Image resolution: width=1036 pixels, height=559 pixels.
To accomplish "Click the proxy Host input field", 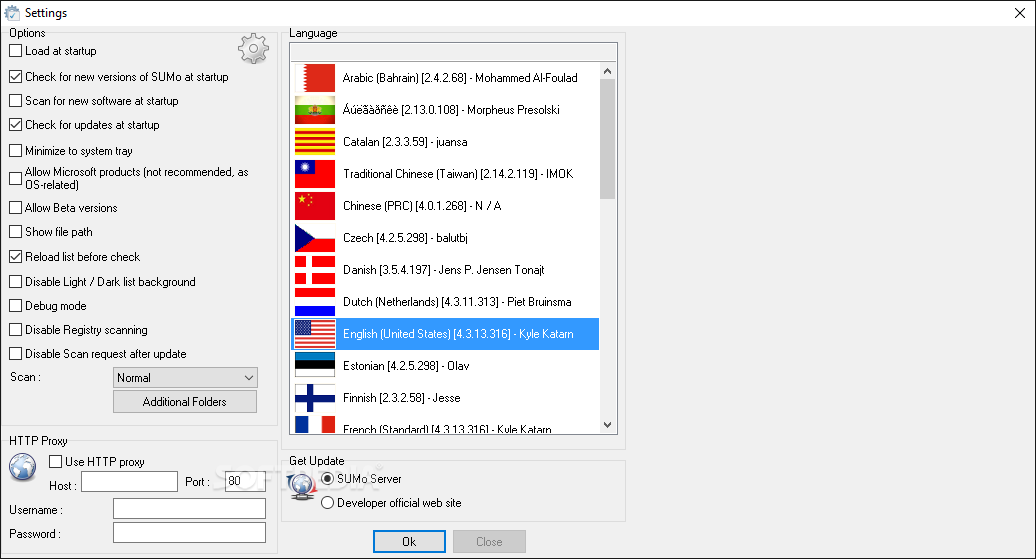I will [x=130, y=482].
